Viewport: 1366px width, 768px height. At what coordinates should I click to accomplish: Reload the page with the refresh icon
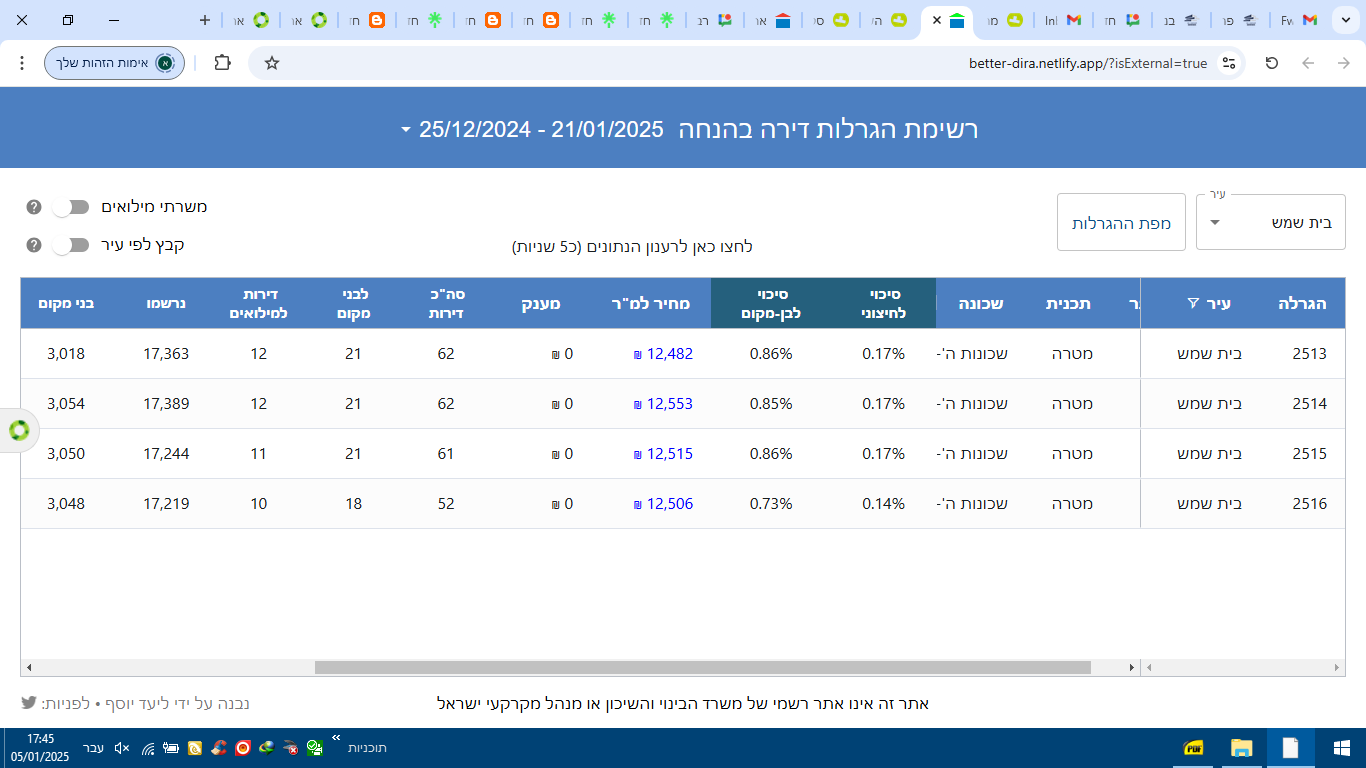[1272, 63]
